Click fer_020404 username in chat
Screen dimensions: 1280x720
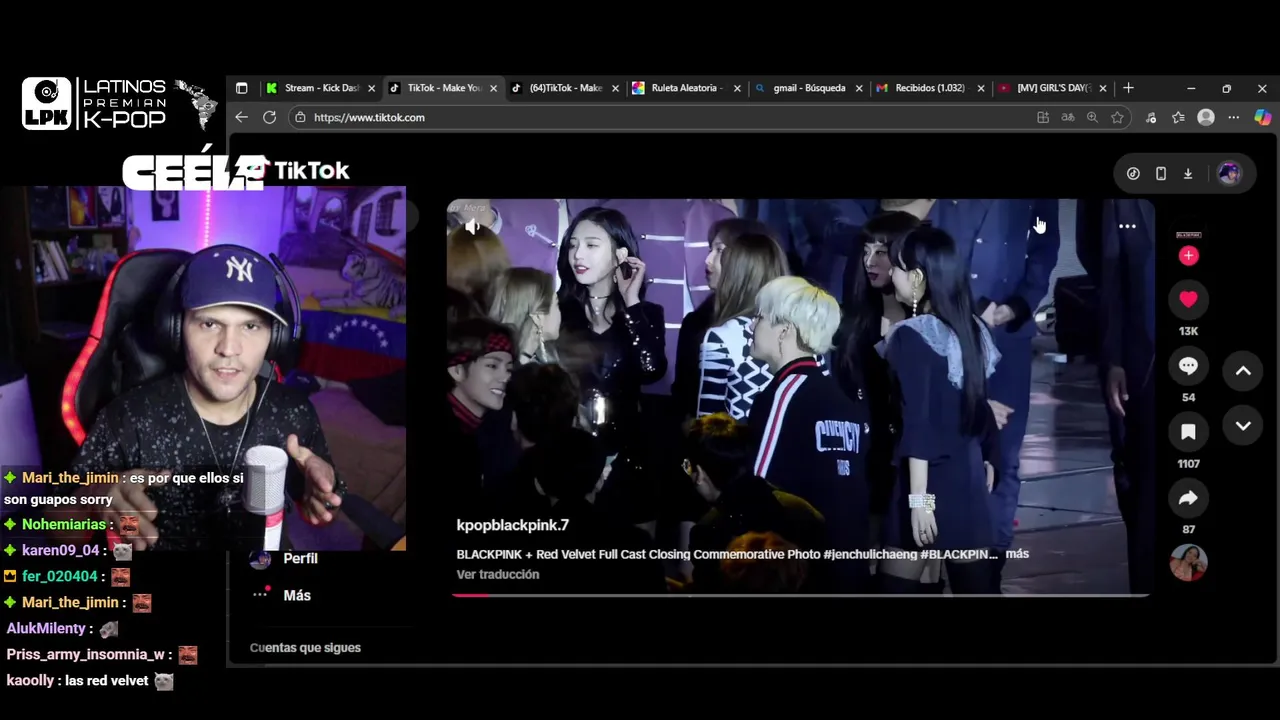click(60, 576)
